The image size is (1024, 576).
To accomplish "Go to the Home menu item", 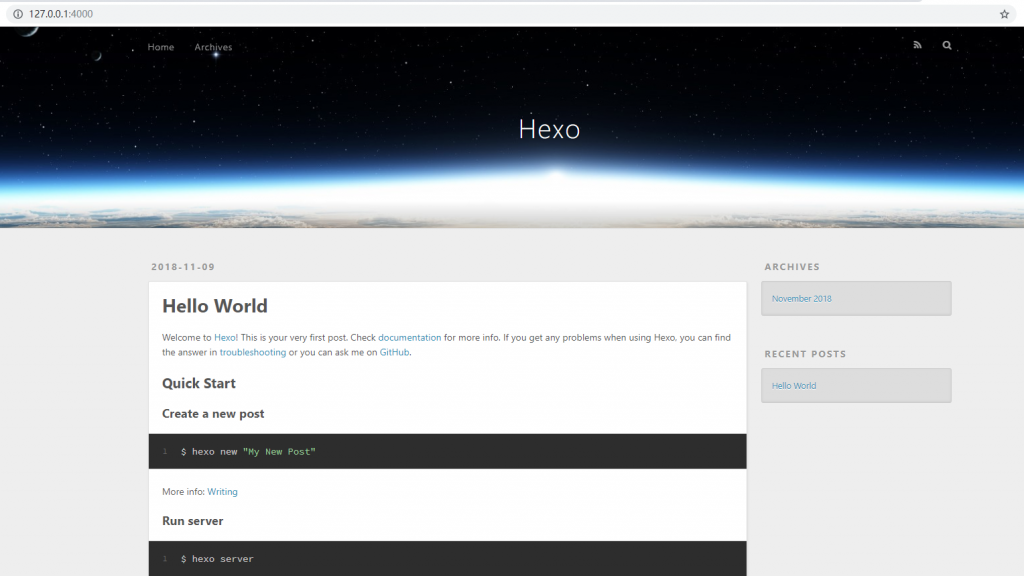I will (161, 47).
